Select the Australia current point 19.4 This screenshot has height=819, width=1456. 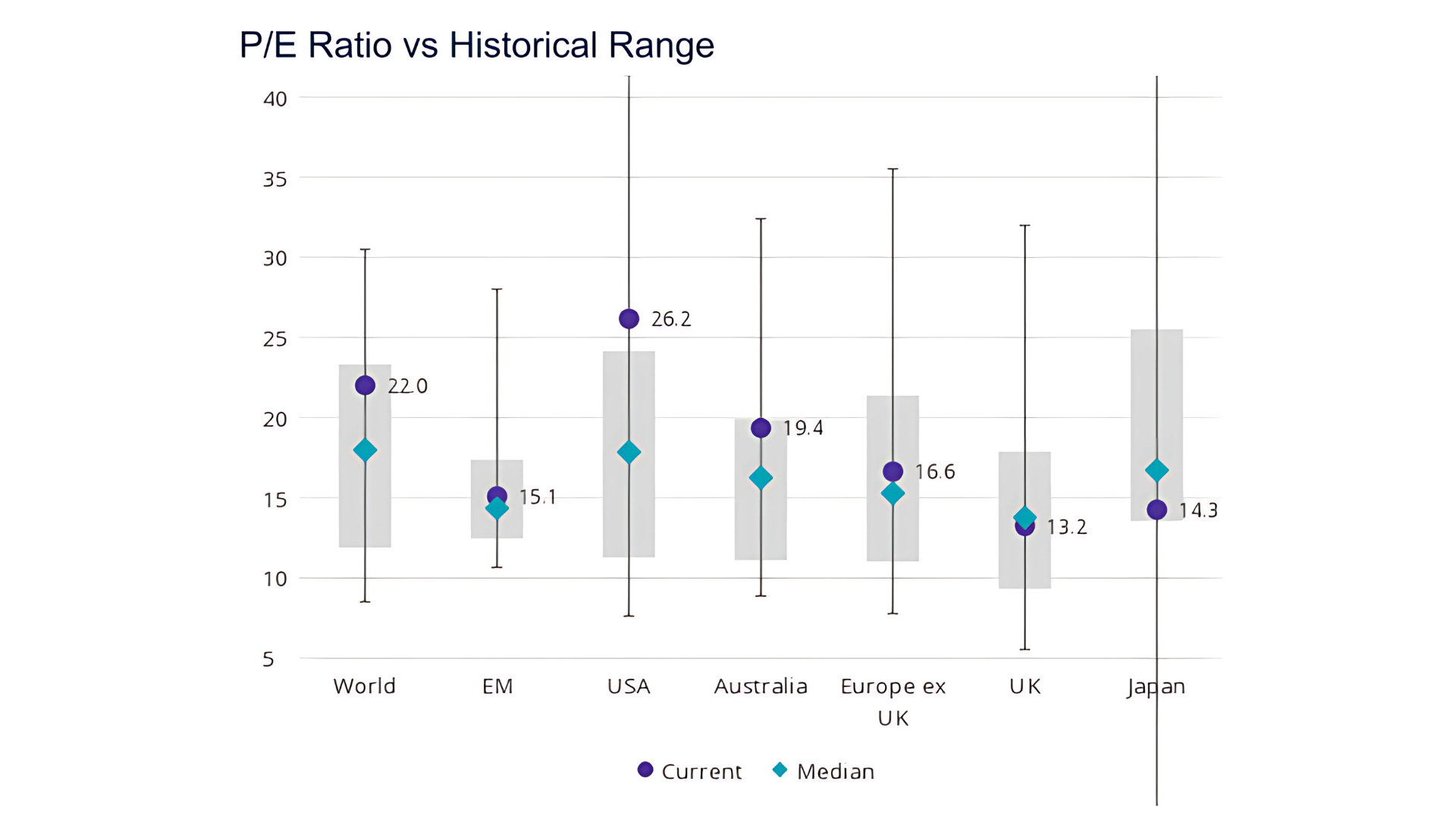tap(761, 428)
